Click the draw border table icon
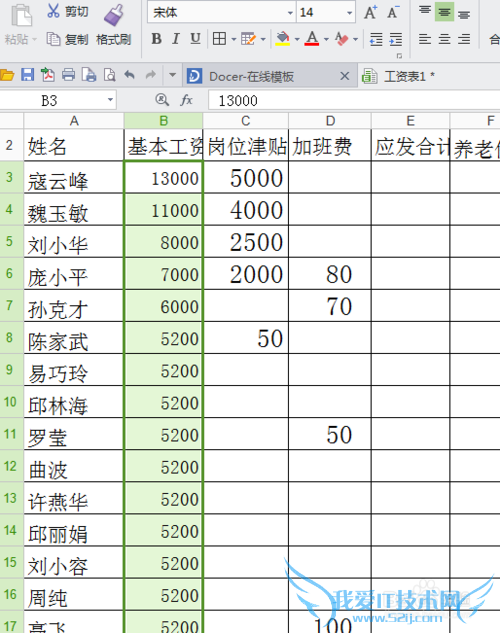 coord(248,39)
